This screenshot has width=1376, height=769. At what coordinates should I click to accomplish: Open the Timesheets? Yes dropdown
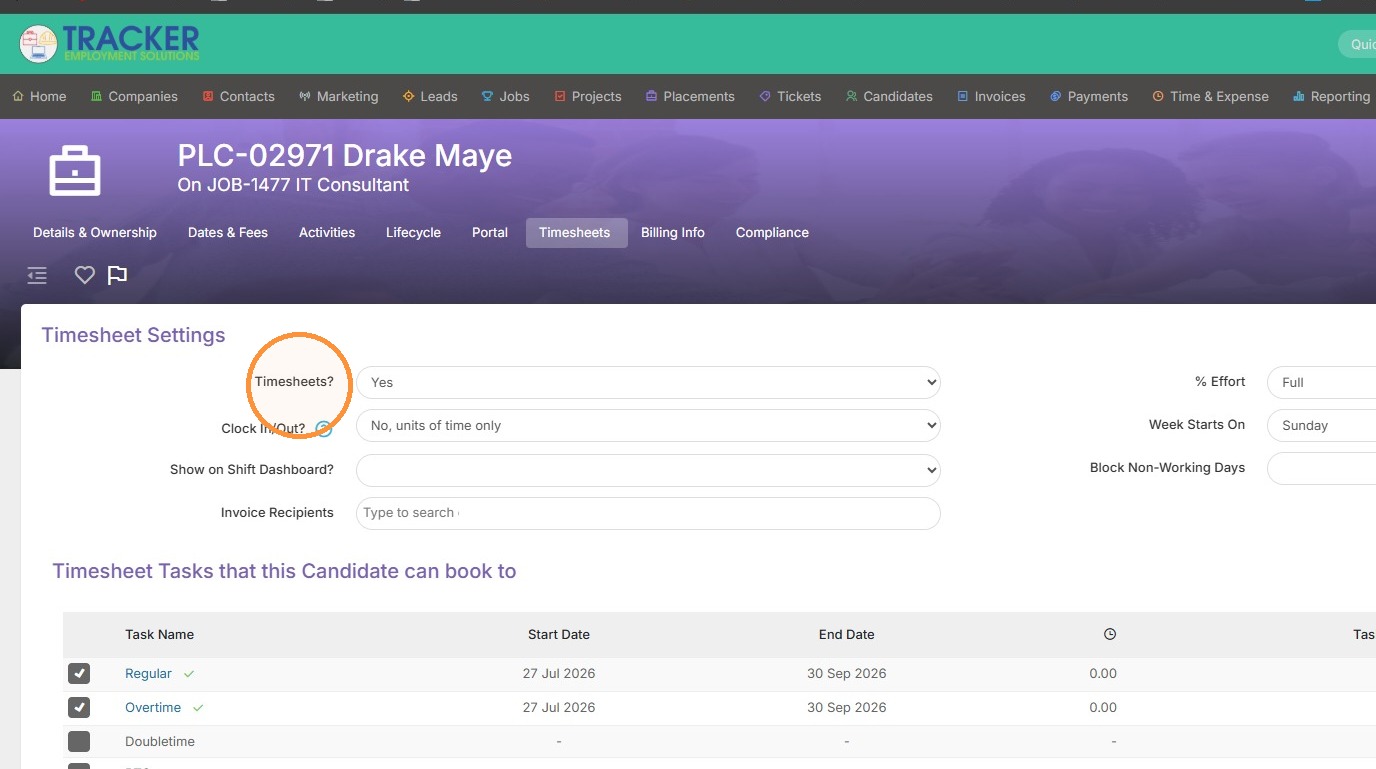click(648, 382)
